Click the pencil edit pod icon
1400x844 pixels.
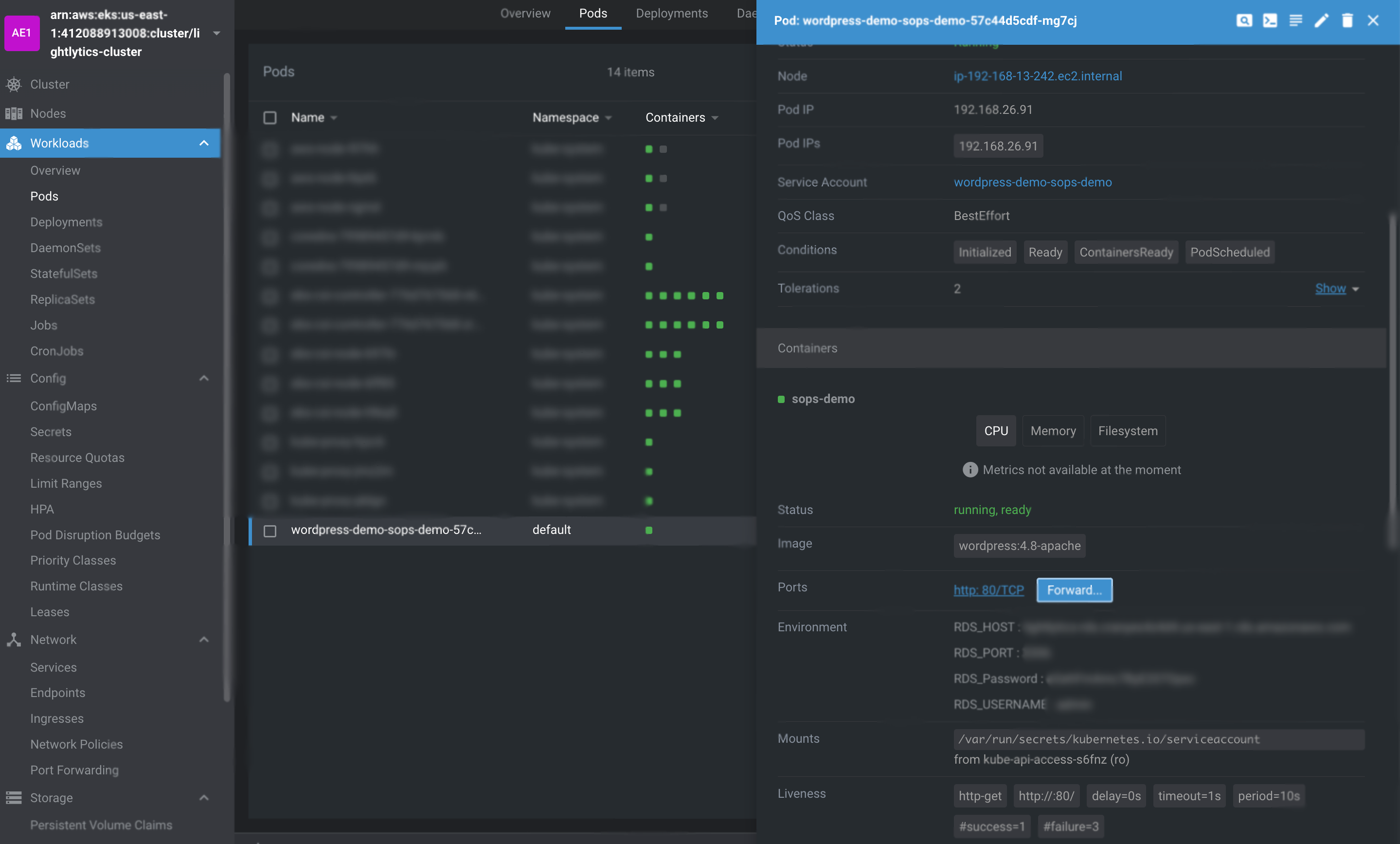1321,20
